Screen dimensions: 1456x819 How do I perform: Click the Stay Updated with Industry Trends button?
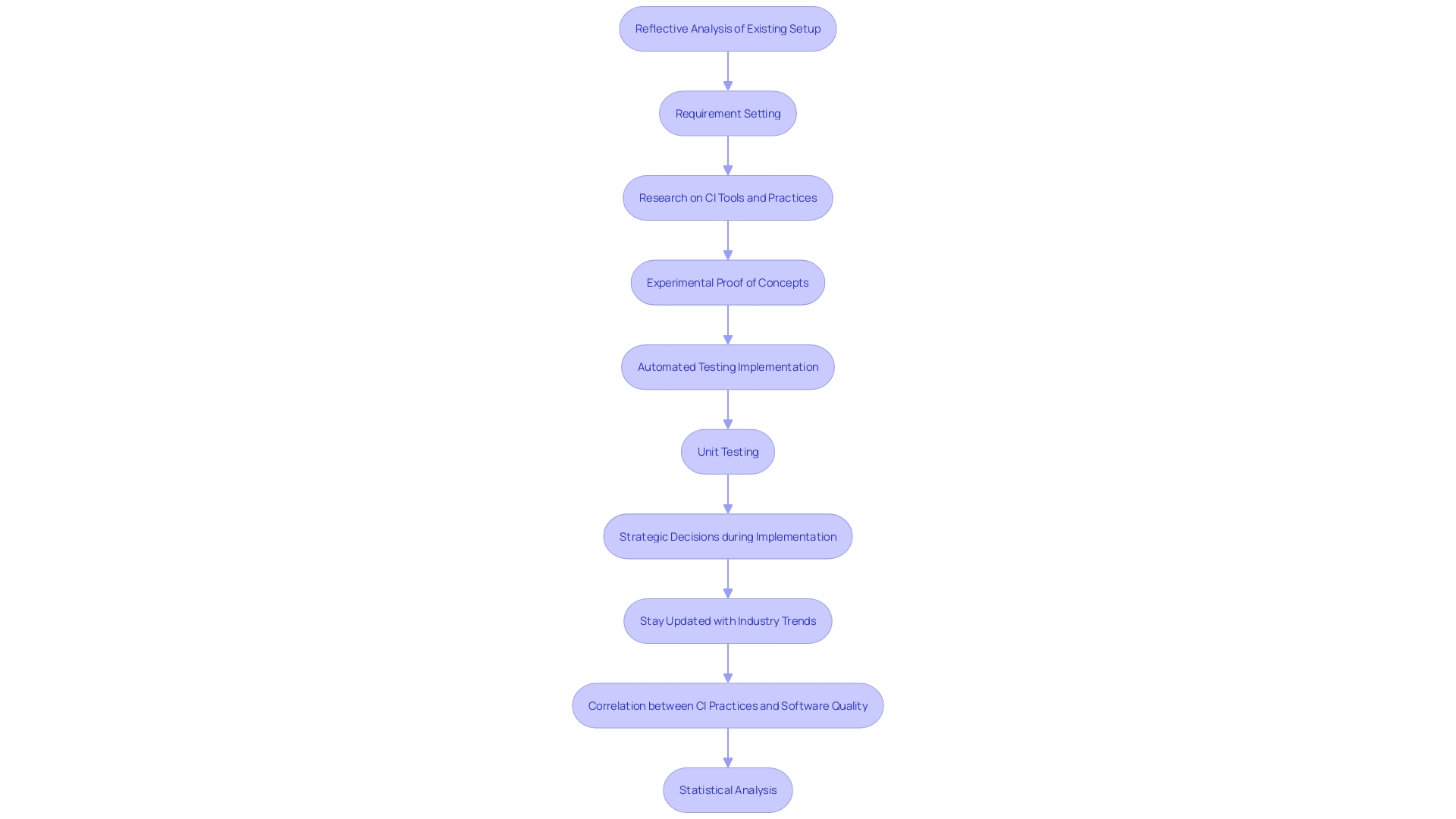pyautogui.click(x=728, y=620)
